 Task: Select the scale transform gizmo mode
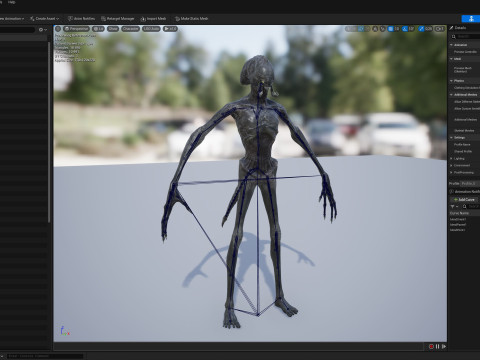point(367,29)
